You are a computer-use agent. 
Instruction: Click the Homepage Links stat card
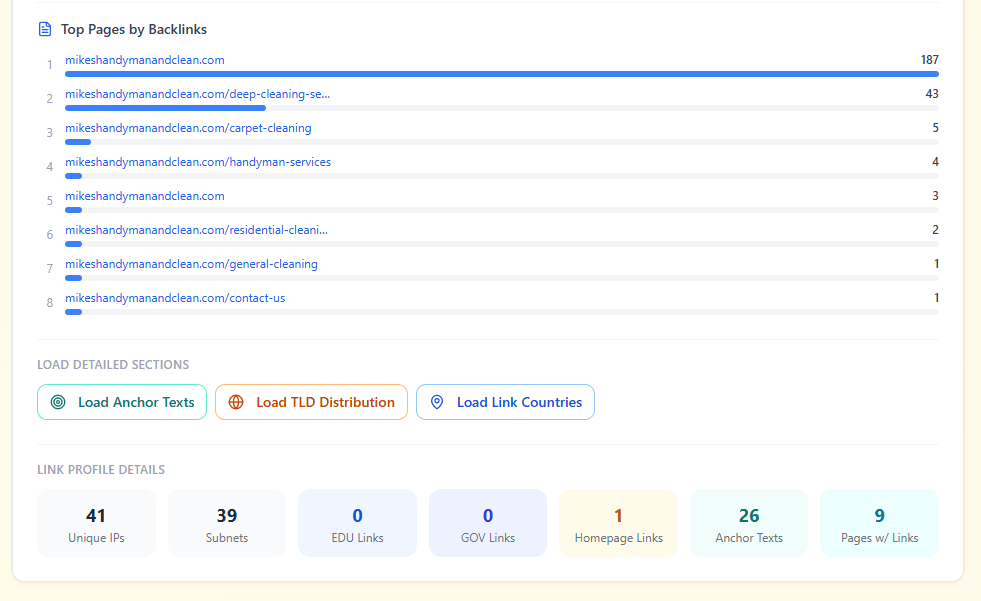[618, 522]
